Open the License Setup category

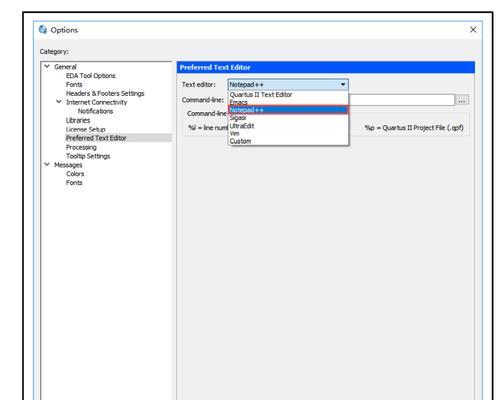click(x=86, y=129)
